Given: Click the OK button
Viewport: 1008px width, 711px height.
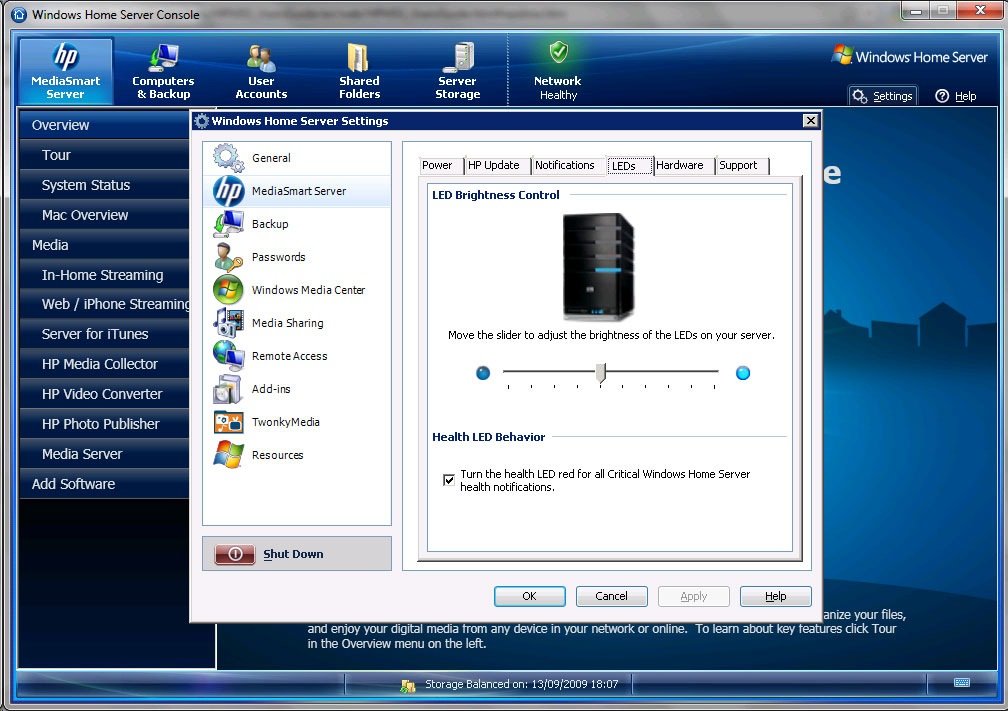Looking at the screenshot, I should coord(530,597).
